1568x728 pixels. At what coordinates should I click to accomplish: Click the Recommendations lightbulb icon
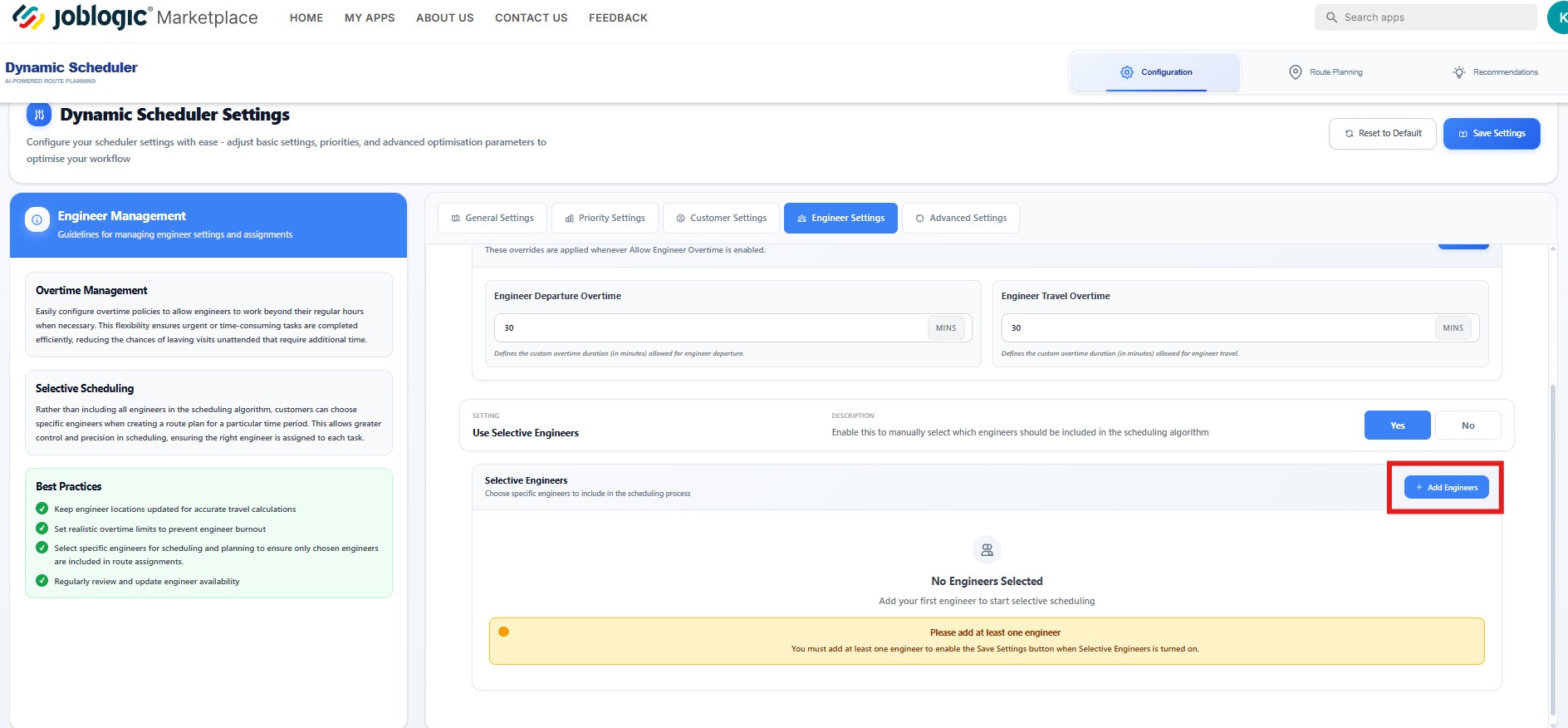click(x=1459, y=72)
